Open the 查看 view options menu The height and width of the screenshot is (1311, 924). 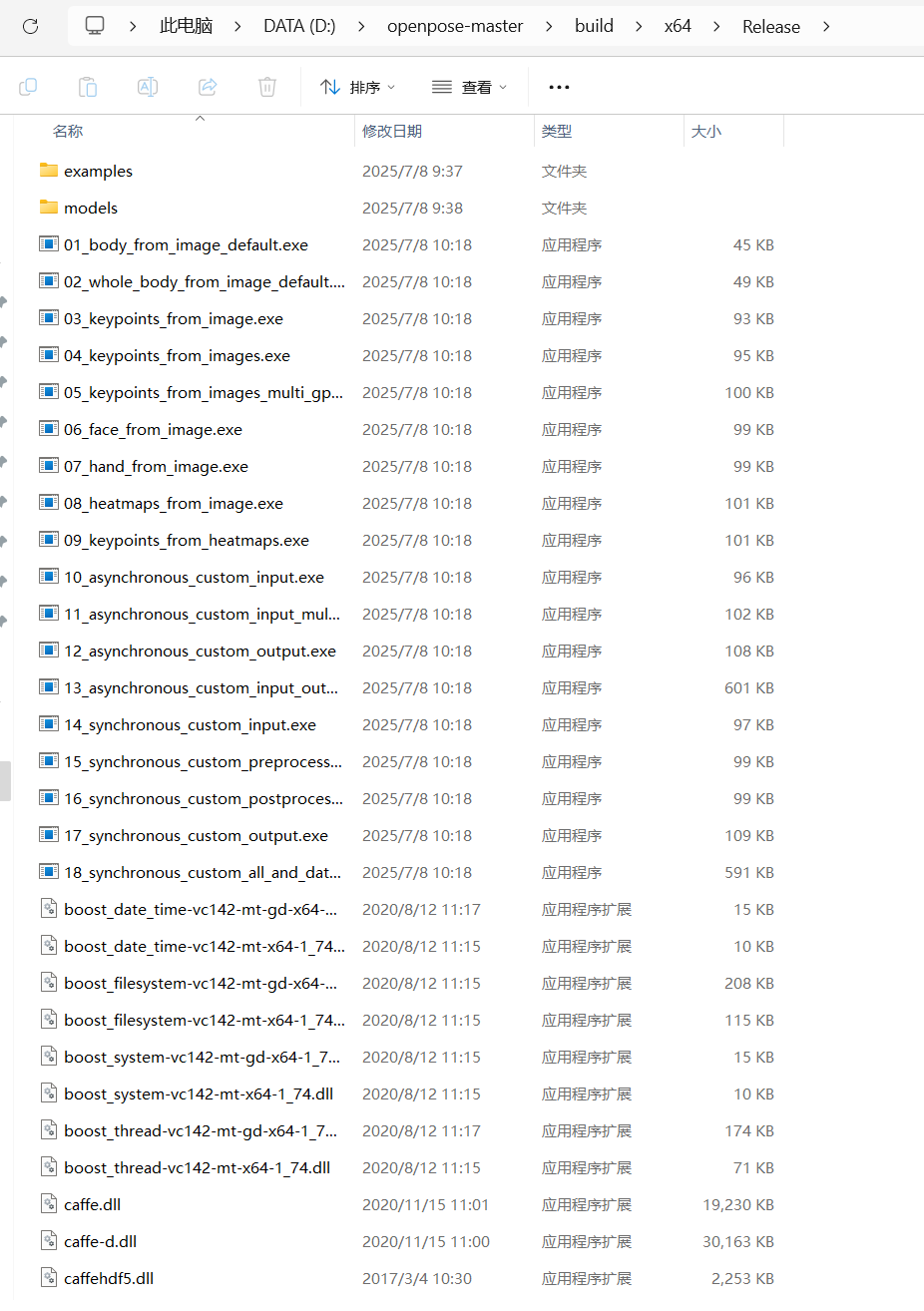[469, 87]
